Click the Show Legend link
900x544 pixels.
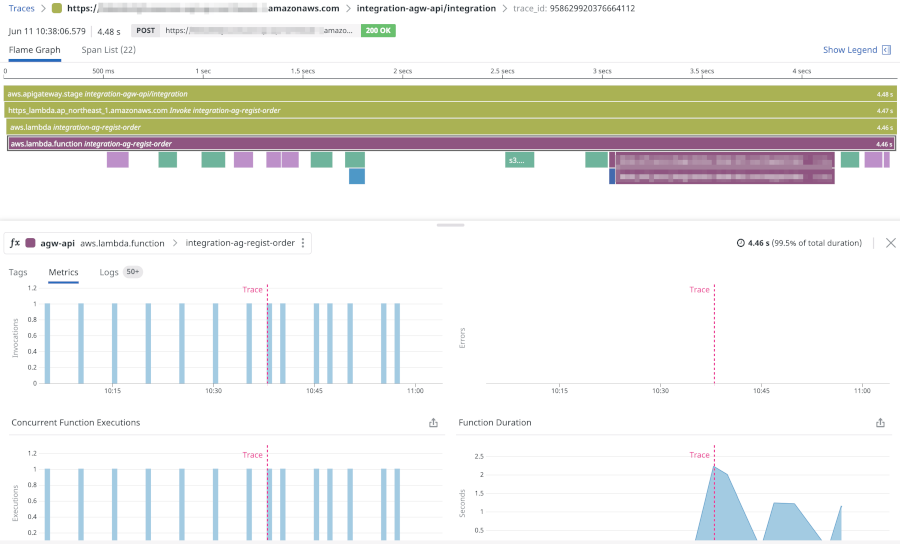(850, 50)
